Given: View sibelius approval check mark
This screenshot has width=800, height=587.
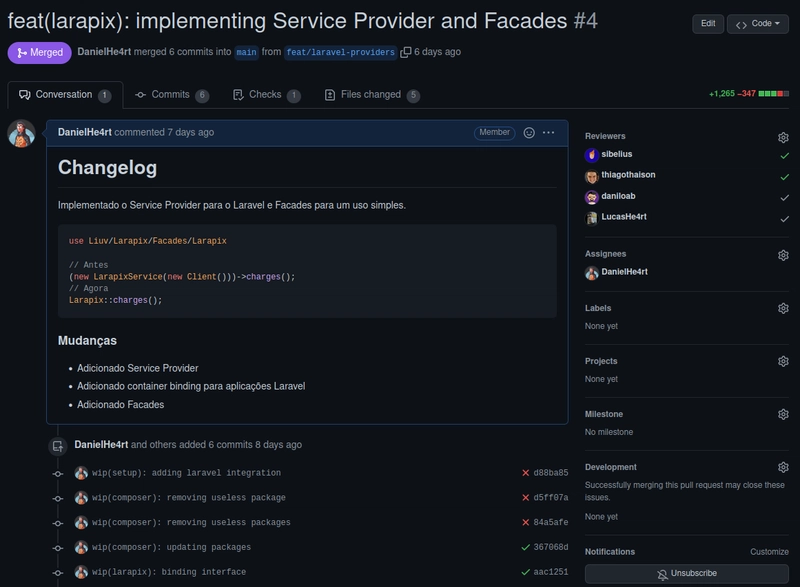Looking at the screenshot, I should pos(785,156).
